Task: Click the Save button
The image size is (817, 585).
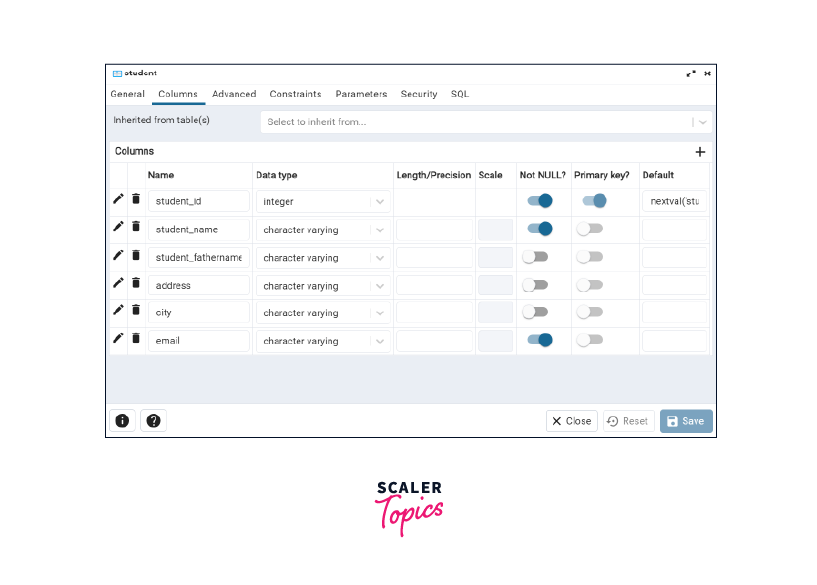Action: pos(686,421)
